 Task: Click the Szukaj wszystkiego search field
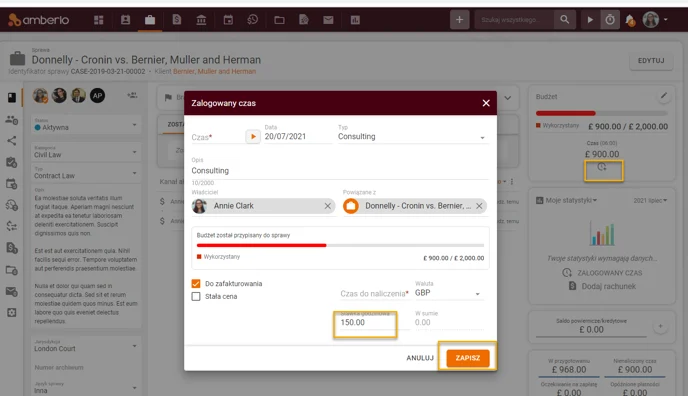[514, 20]
